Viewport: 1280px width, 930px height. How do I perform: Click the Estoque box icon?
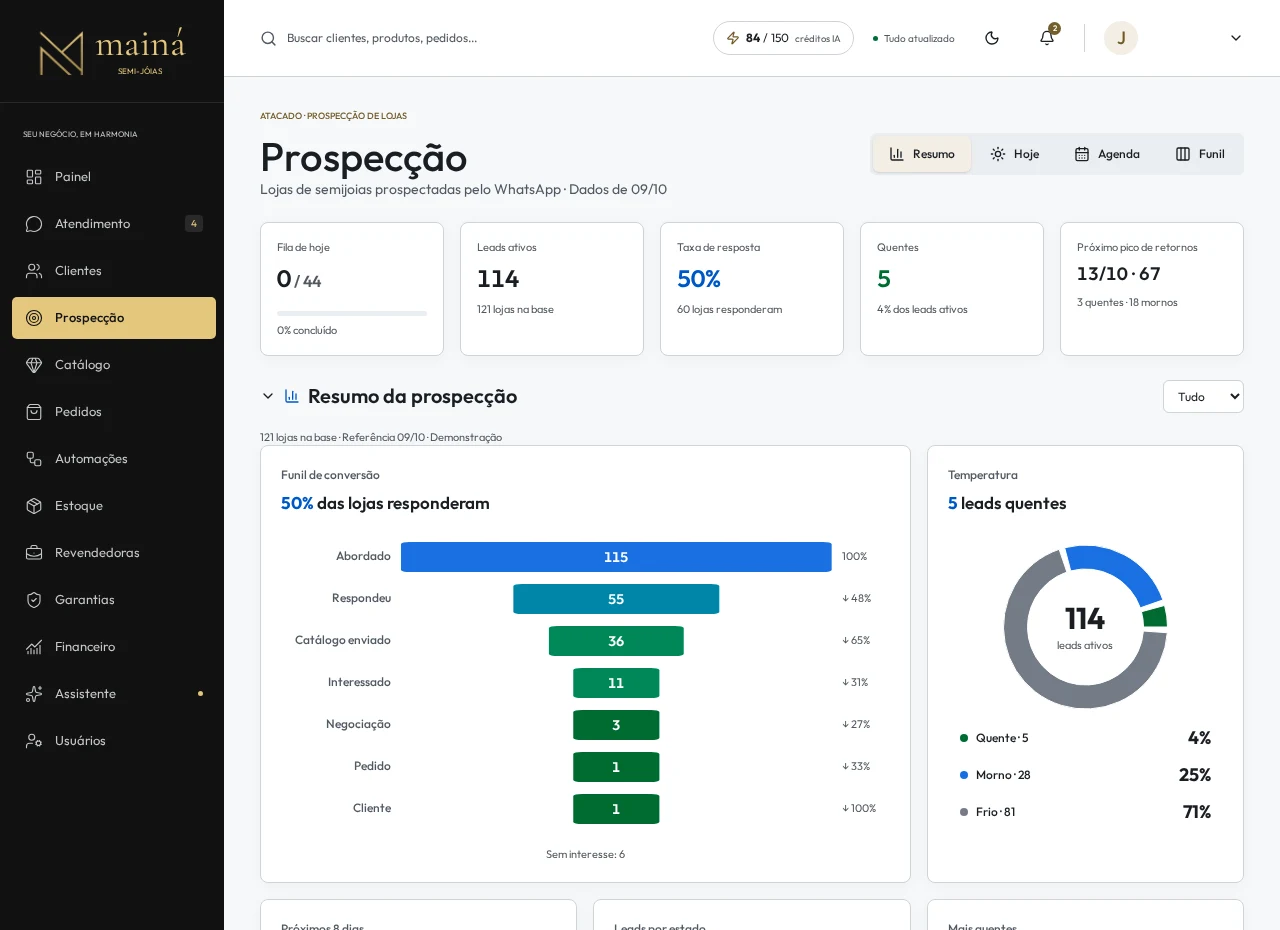point(34,506)
